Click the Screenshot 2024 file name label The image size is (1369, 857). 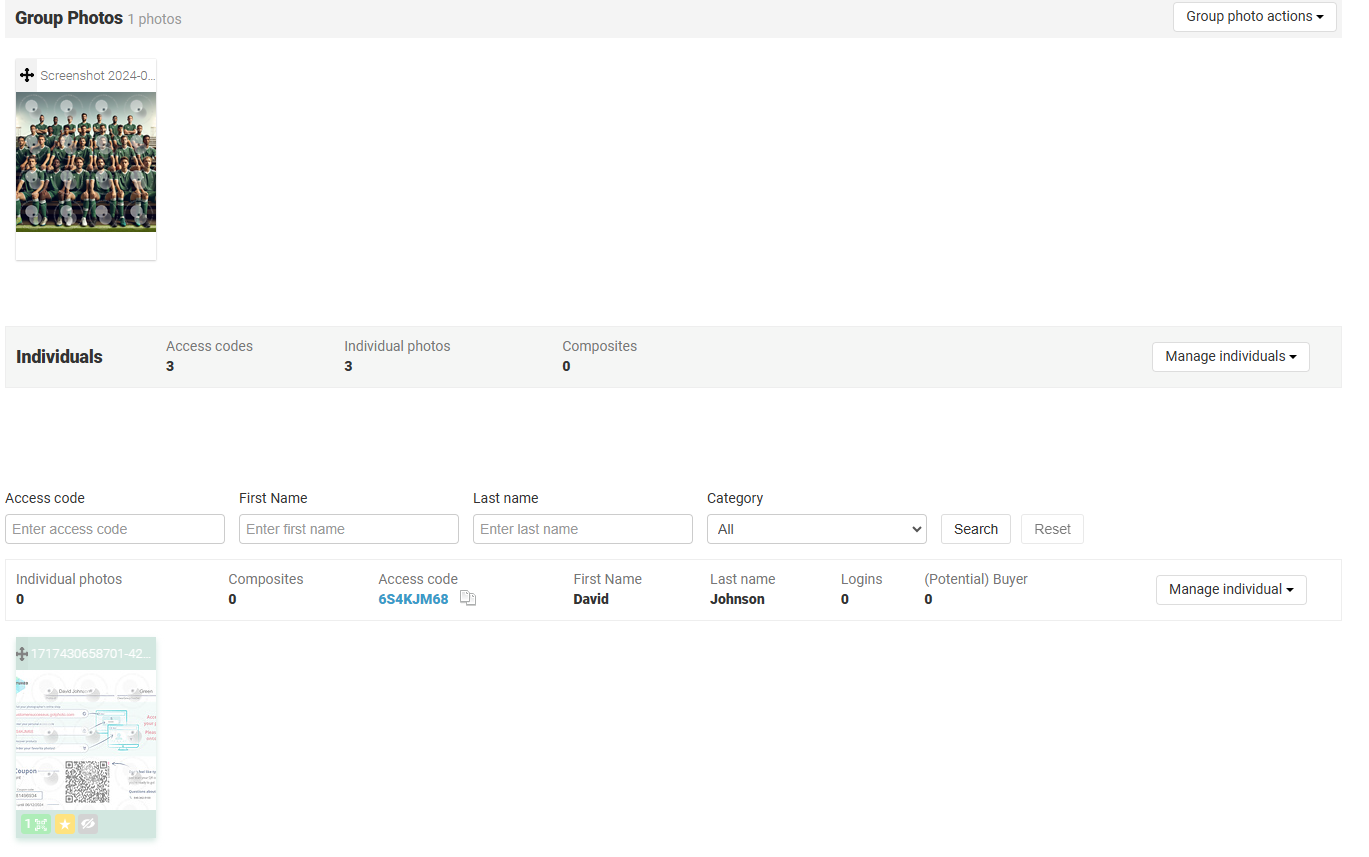tap(98, 75)
